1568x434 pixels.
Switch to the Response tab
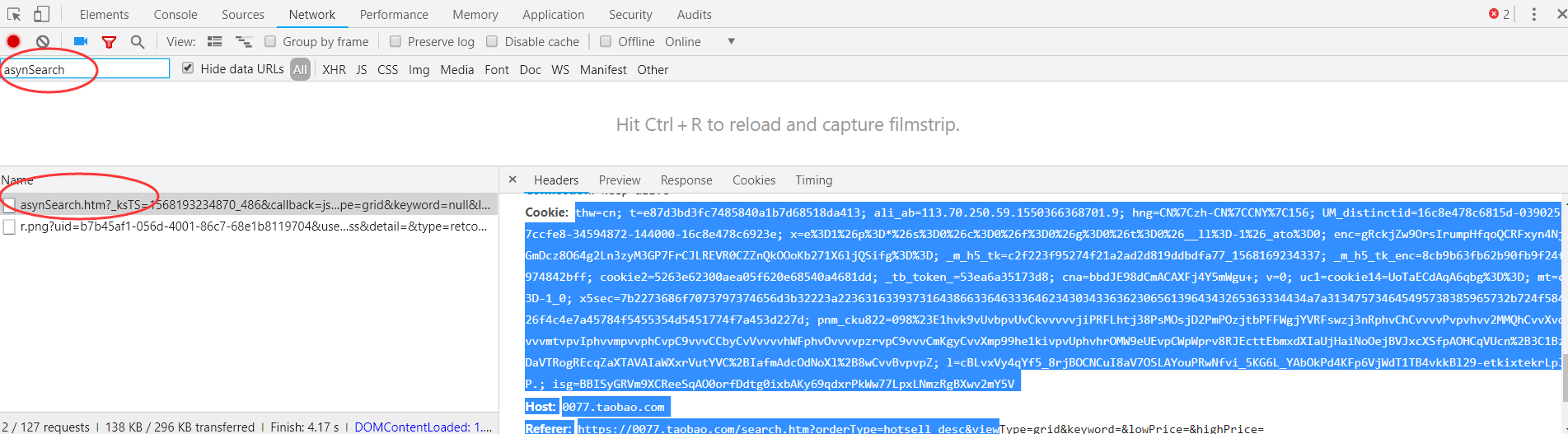click(686, 180)
